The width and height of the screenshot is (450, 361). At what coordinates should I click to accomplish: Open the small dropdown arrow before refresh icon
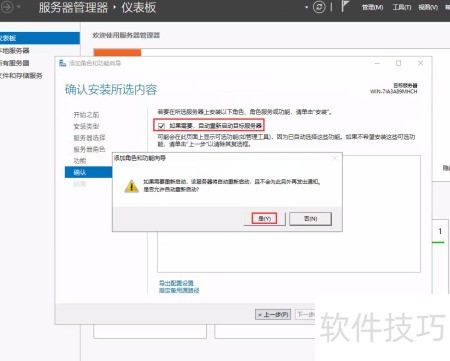pyautogui.click(x=306, y=7)
